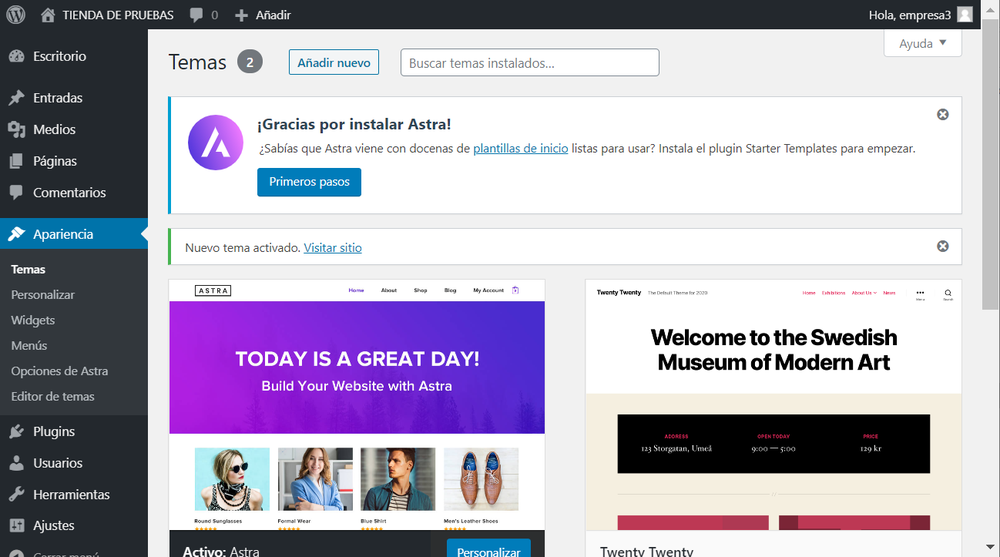Select the Twenty Twenty theme screenshot
This screenshot has height=557, width=1000.
[774, 405]
